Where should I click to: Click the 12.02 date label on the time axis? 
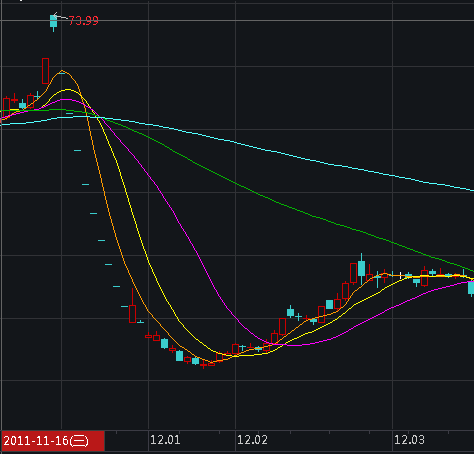pyautogui.click(x=252, y=440)
